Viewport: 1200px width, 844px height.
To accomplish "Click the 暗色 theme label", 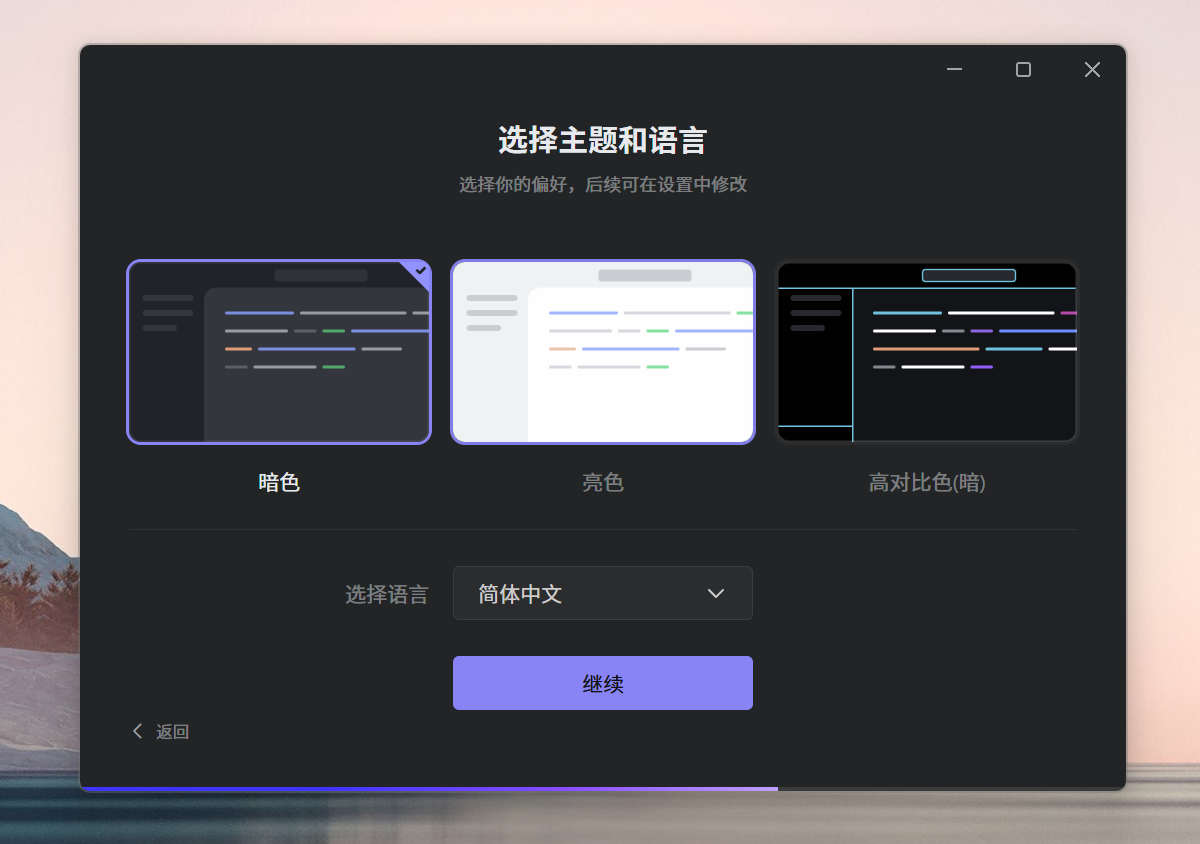I will click(279, 483).
